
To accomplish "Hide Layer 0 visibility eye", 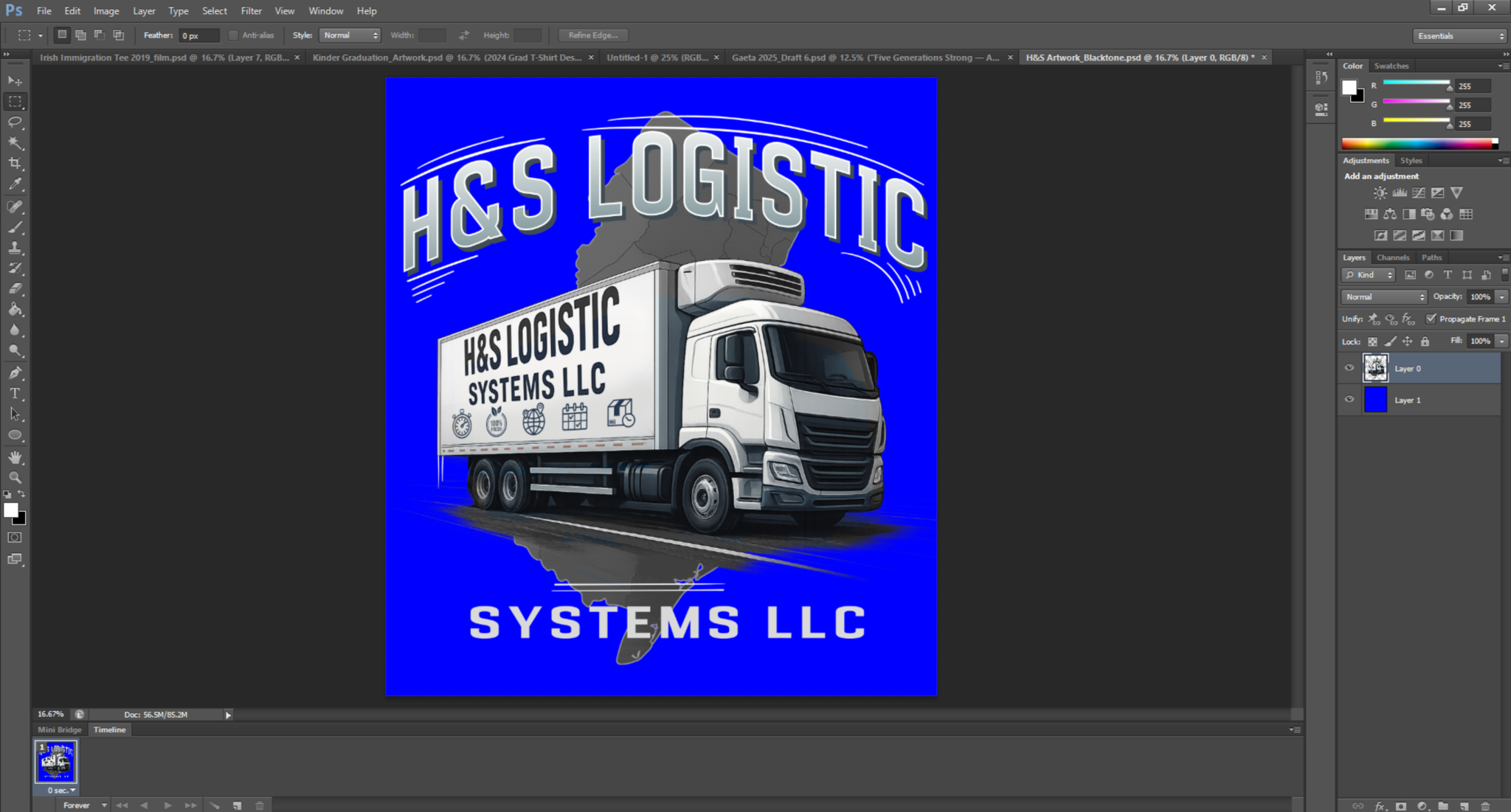I will pos(1349,368).
